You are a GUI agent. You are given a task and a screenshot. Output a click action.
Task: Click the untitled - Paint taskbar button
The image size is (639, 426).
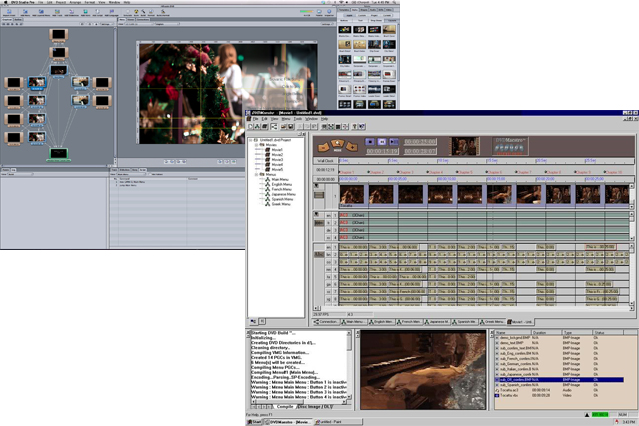coord(337,422)
